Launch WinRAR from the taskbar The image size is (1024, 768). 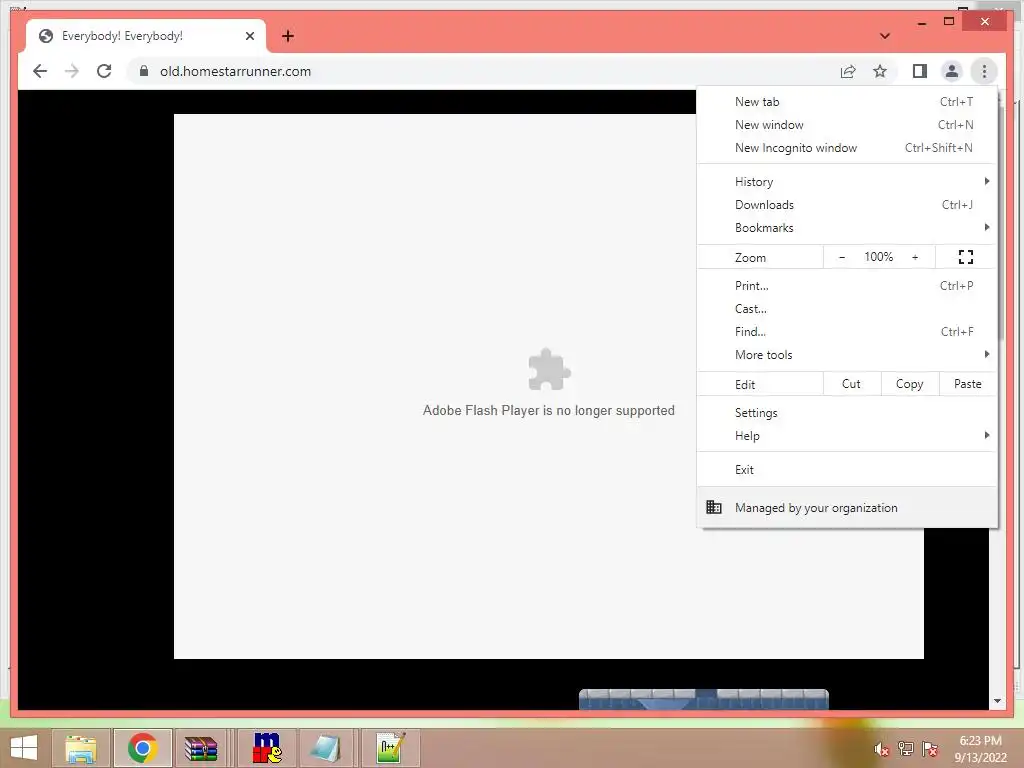coord(201,748)
